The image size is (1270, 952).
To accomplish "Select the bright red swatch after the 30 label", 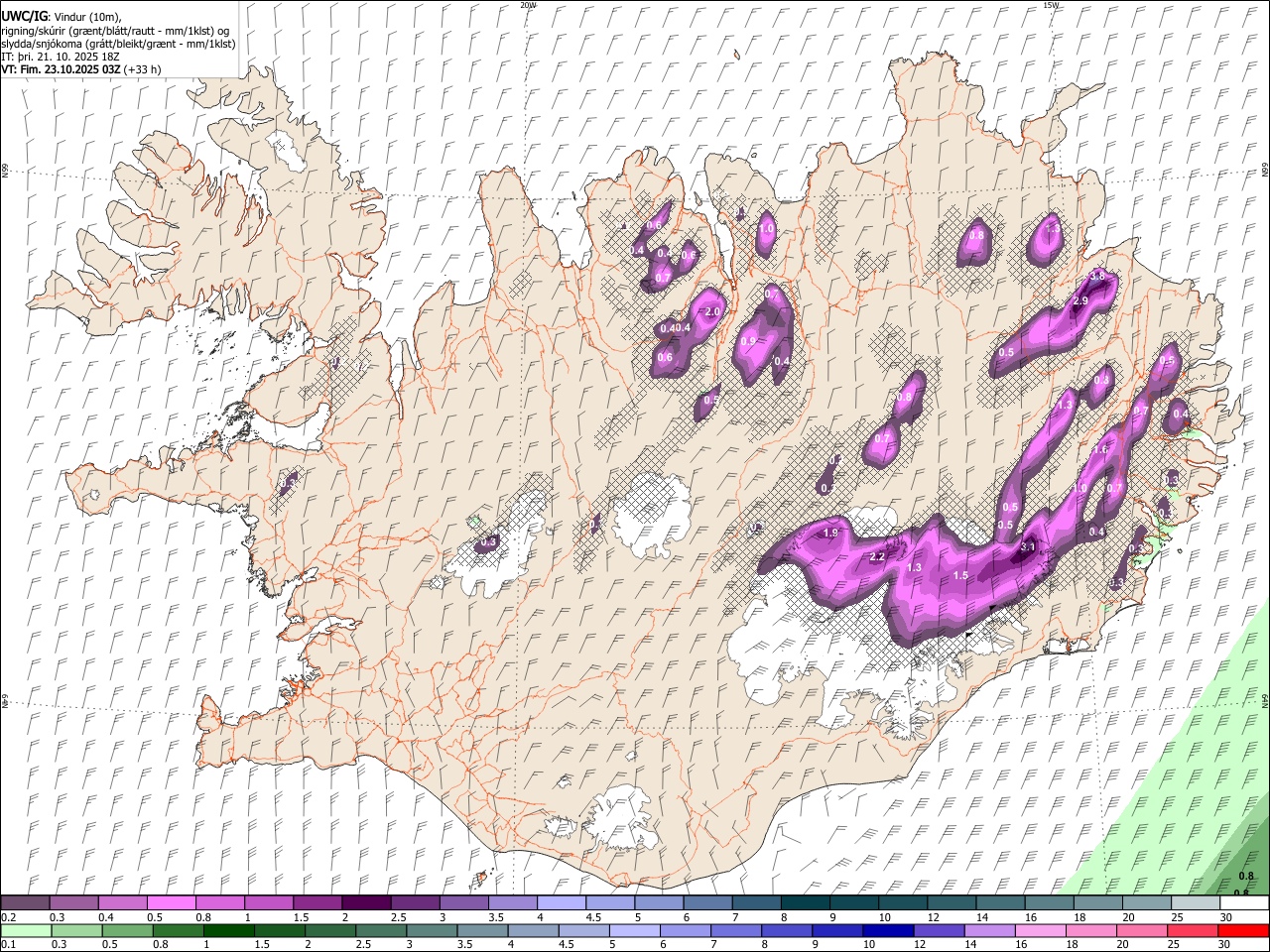I will [x=1243, y=930].
